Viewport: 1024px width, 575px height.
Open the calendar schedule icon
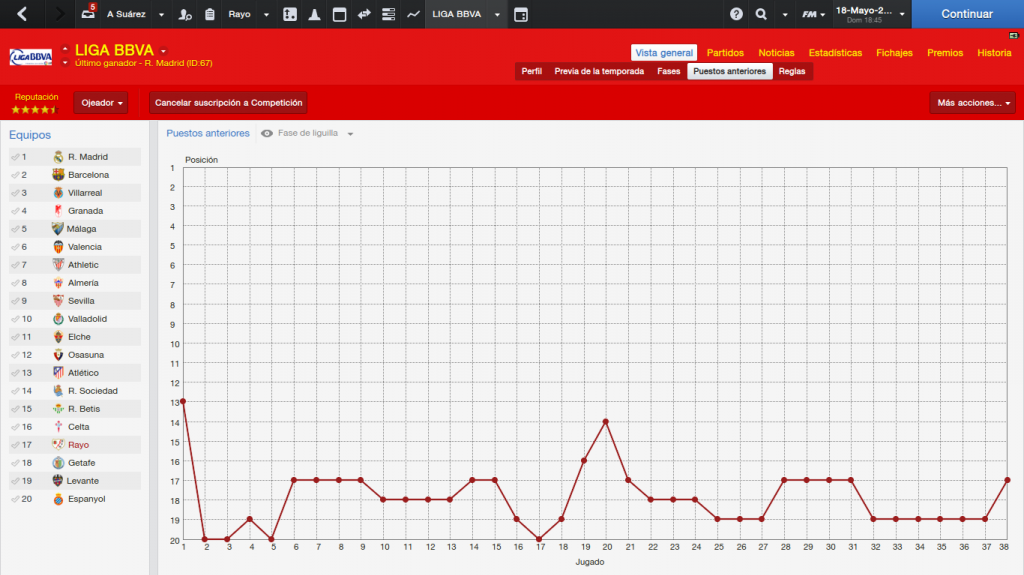click(x=339, y=14)
